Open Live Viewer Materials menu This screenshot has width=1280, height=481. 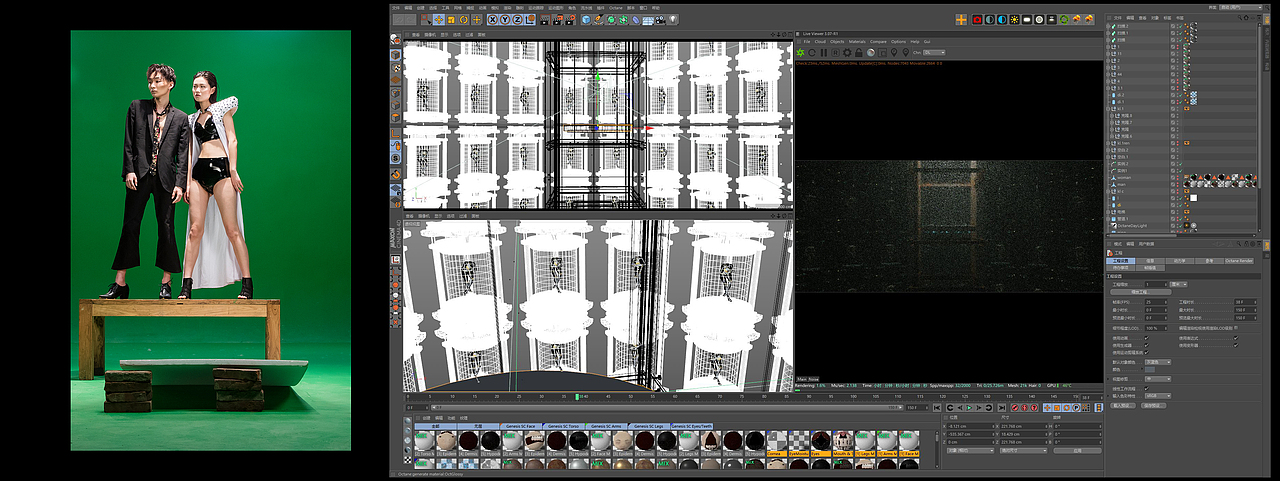point(857,41)
